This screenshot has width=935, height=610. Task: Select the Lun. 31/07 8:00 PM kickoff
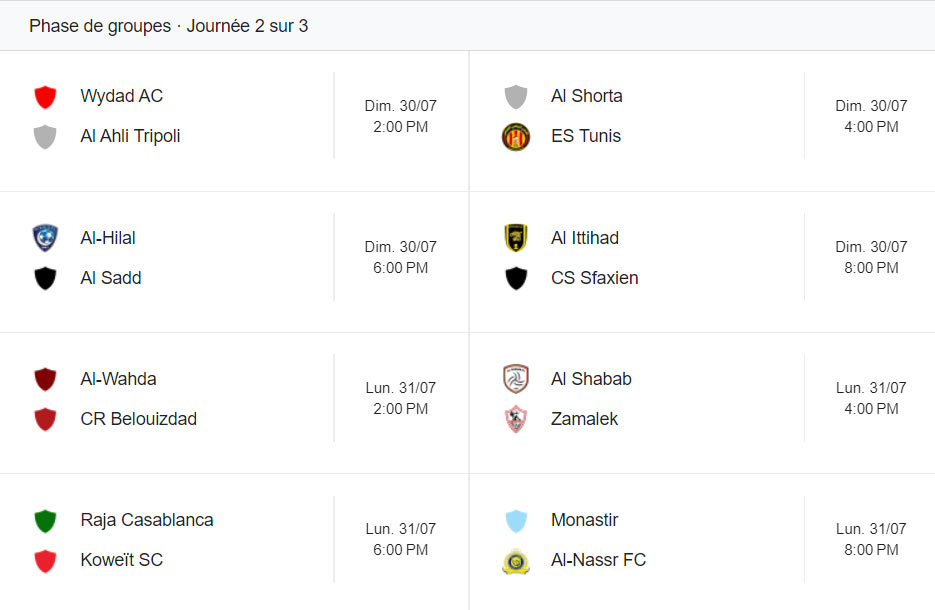870,539
